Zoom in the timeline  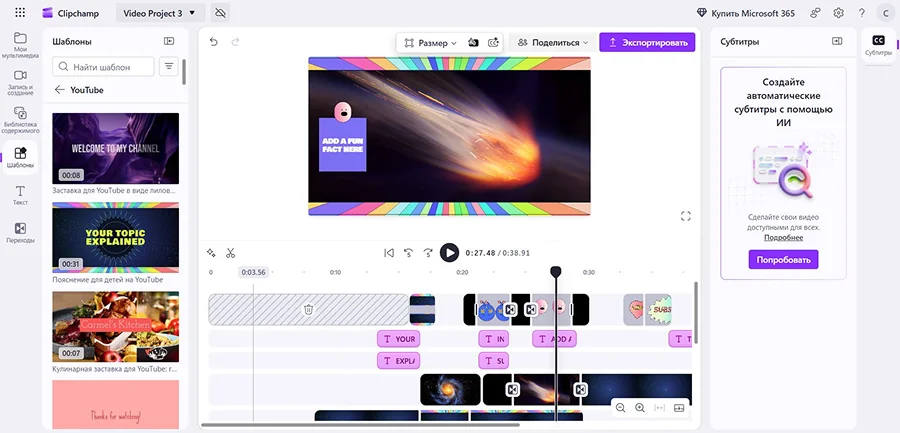[x=640, y=408]
